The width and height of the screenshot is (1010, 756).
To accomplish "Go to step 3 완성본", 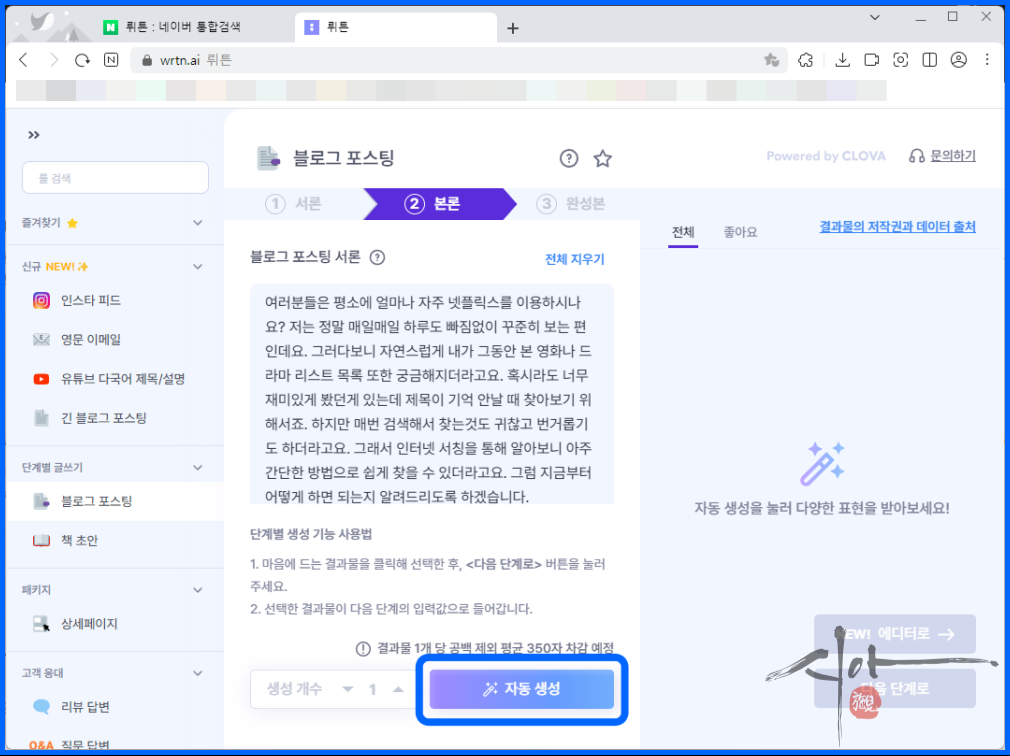I will (x=571, y=204).
